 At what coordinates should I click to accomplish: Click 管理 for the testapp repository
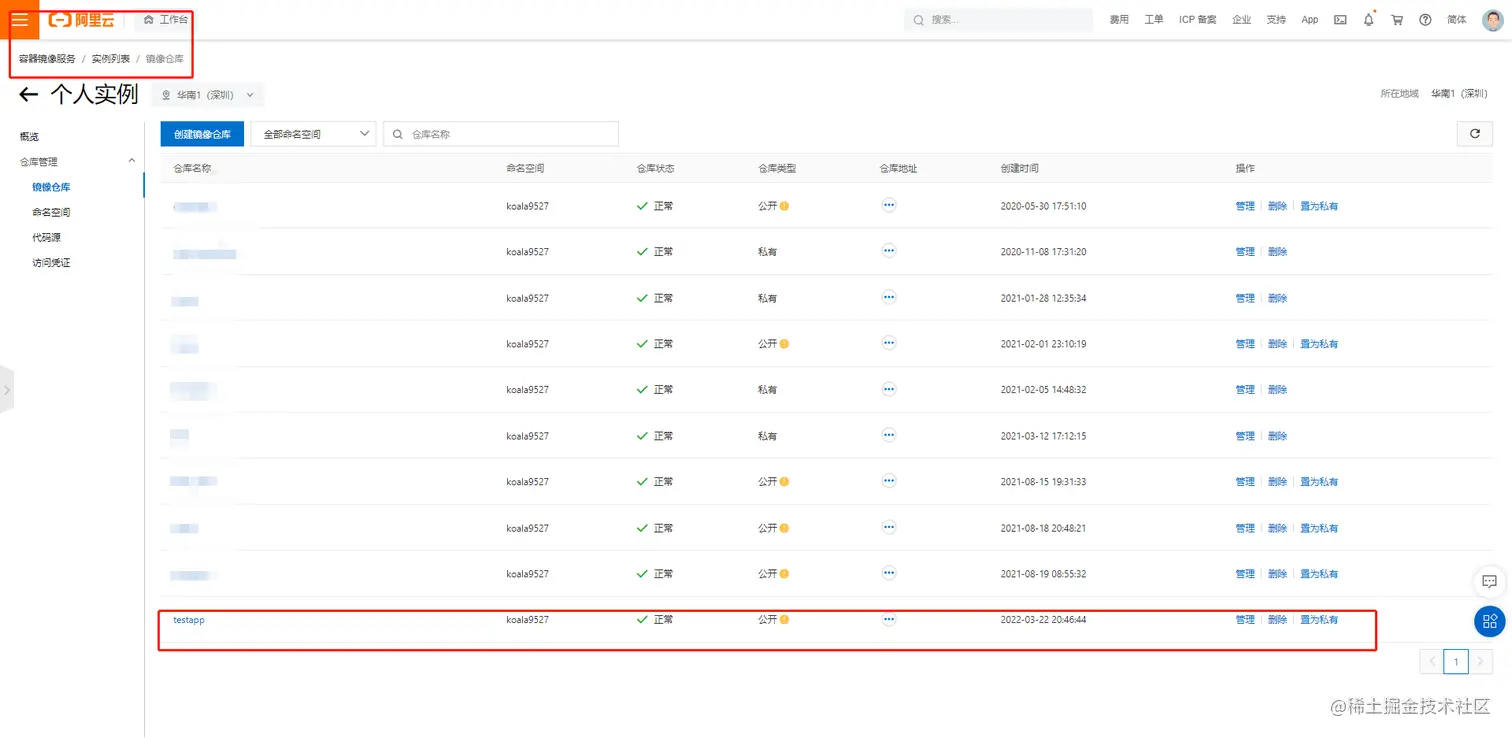(x=1245, y=620)
